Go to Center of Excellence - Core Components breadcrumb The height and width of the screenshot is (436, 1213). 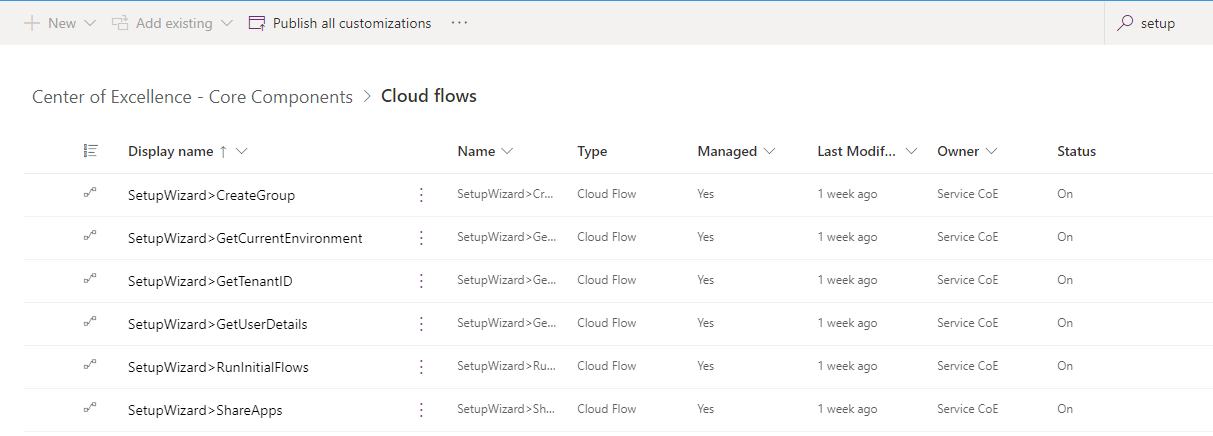pyautogui.click(x=192, y=97)
